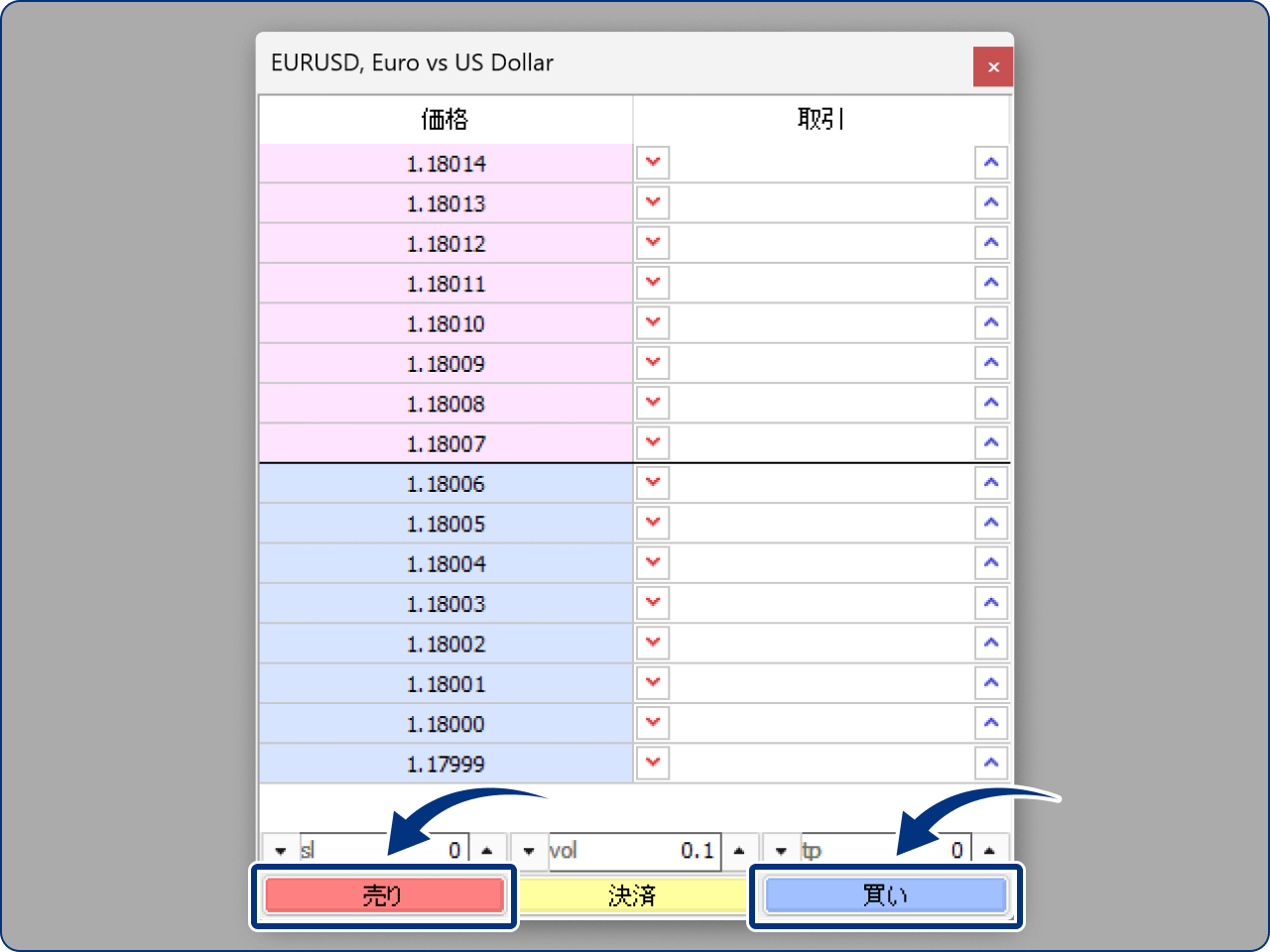
Task: Increase the vol volume value
Action: tap(738, 851)
